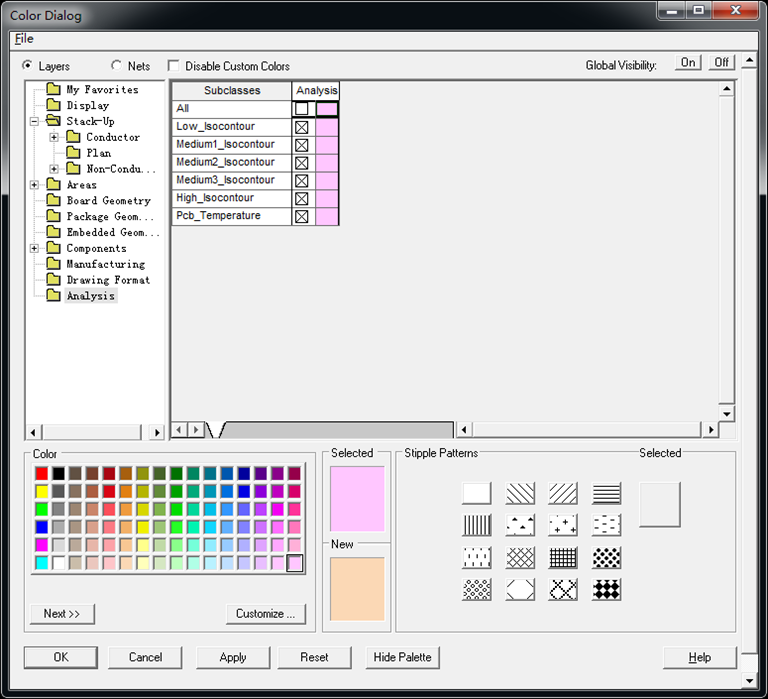Pick the red swatch in color palette
Viewport: 768px width, 699px height.
click(41, 473)
